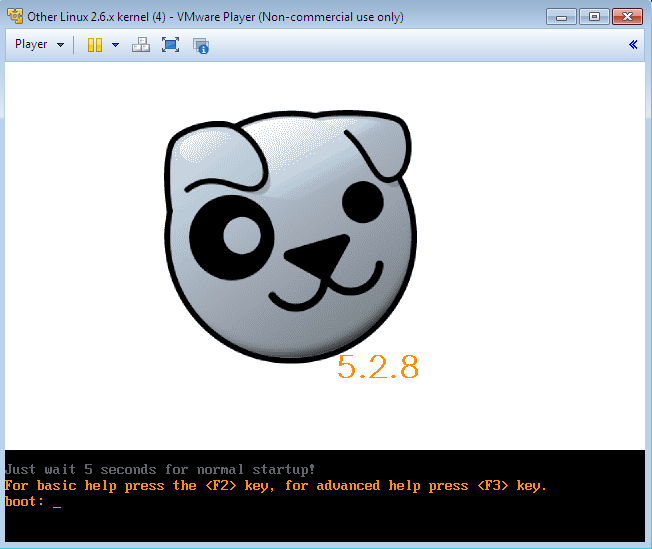
Task: Expand the power options arrow beside the pause button
Action: click(115, 45)
